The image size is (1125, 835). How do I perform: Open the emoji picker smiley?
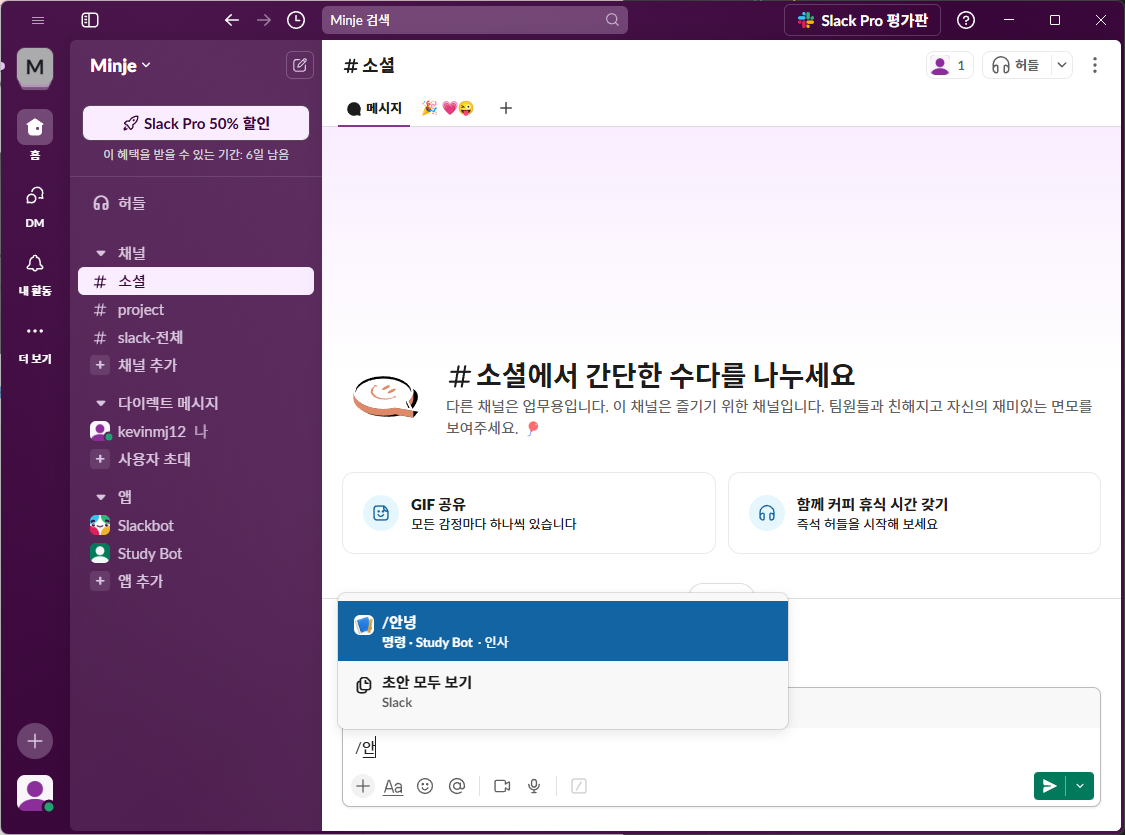pyautogui.click(x=425, y=786)
